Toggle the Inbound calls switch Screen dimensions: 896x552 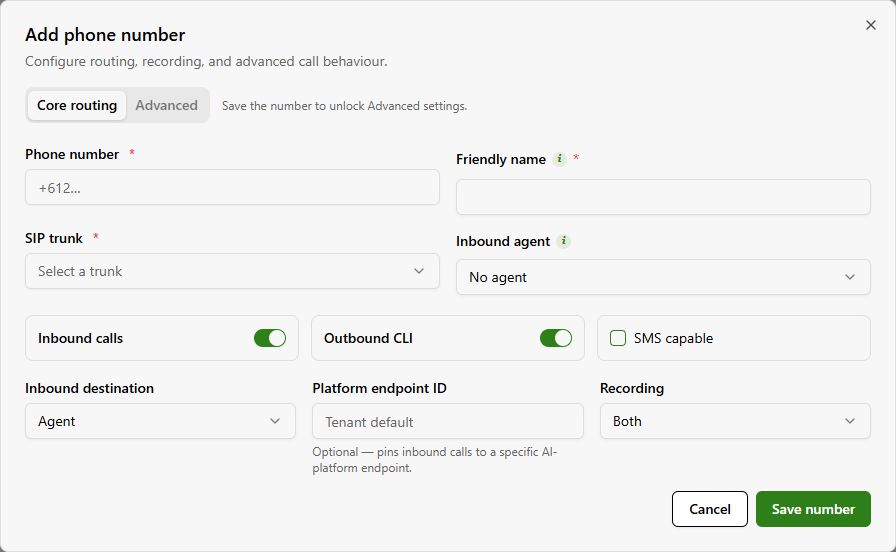[270, 338]
